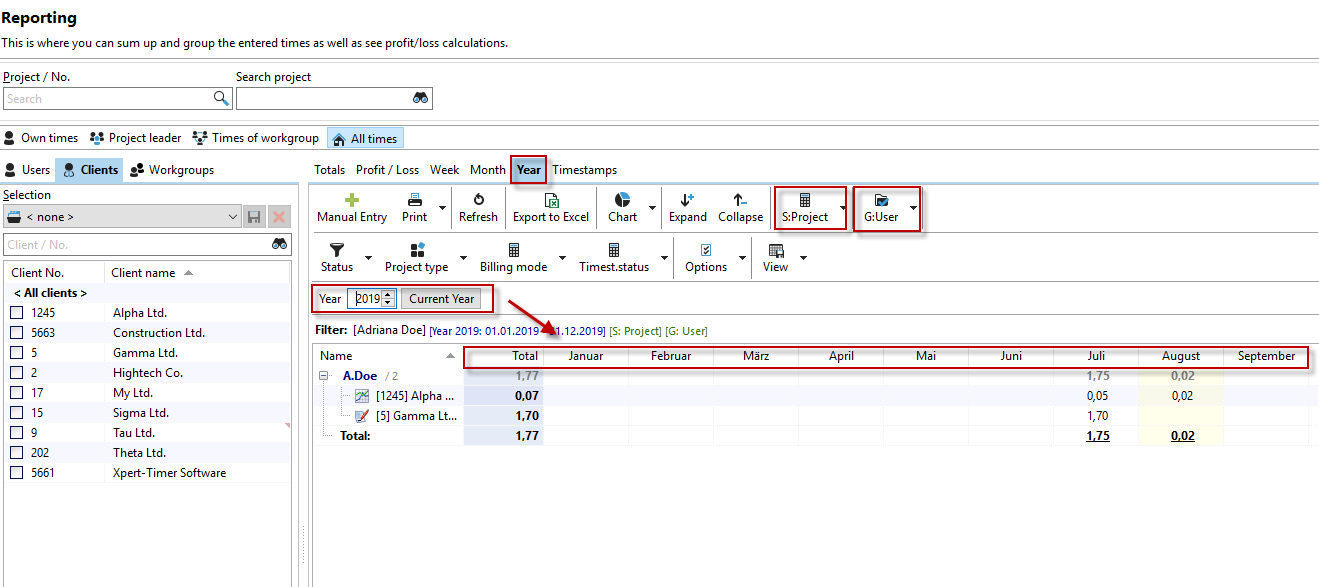The width and height of the screenshot is (1319, 587).
Task: Check the Alpha Ltd. client checkbox
Action: [x=17, y=313]
